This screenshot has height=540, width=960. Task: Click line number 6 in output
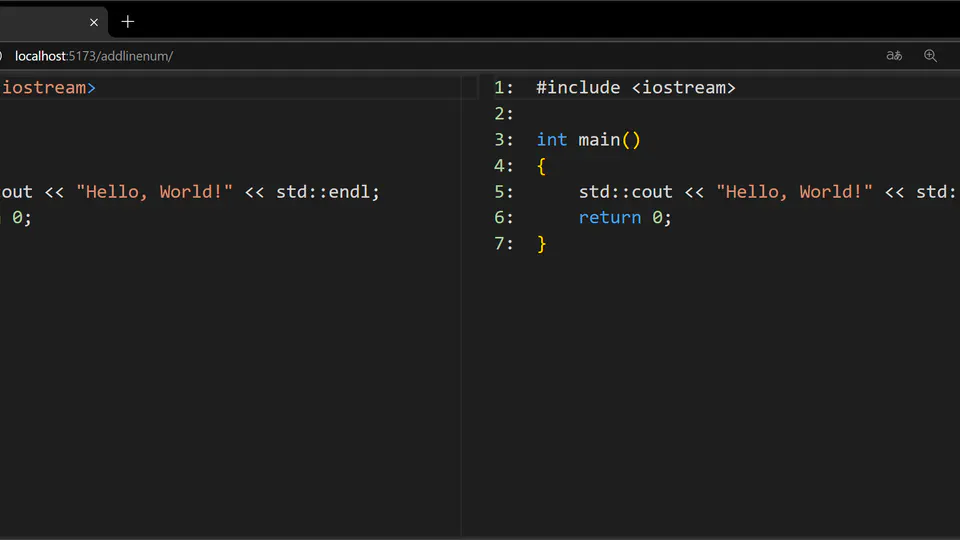pyautogui.click(x=503, y=218)
